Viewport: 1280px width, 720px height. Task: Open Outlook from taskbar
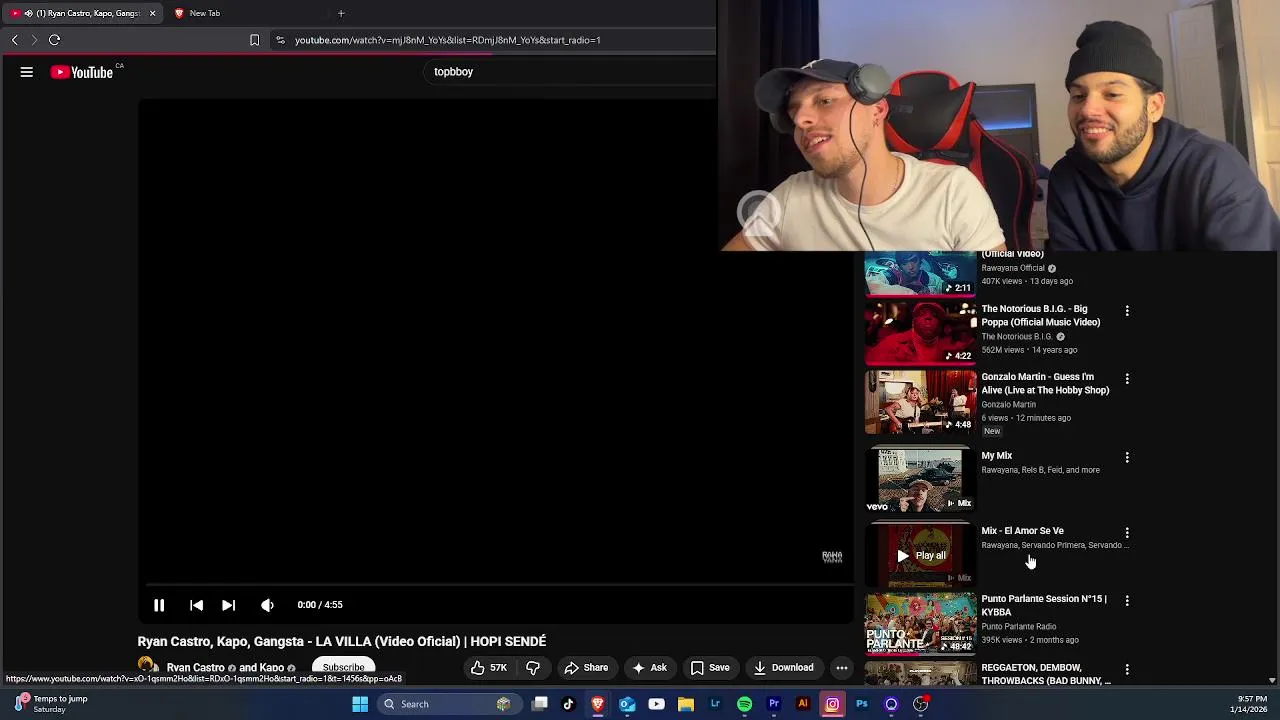tap(627, 704)
